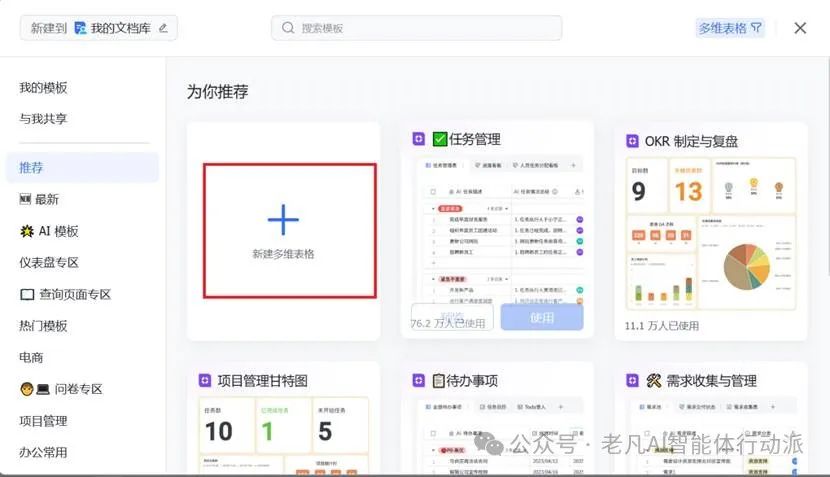Open 与我共享 in the sidebar
Viewport: 830px width, 477px height.
(x=43, y=119)
